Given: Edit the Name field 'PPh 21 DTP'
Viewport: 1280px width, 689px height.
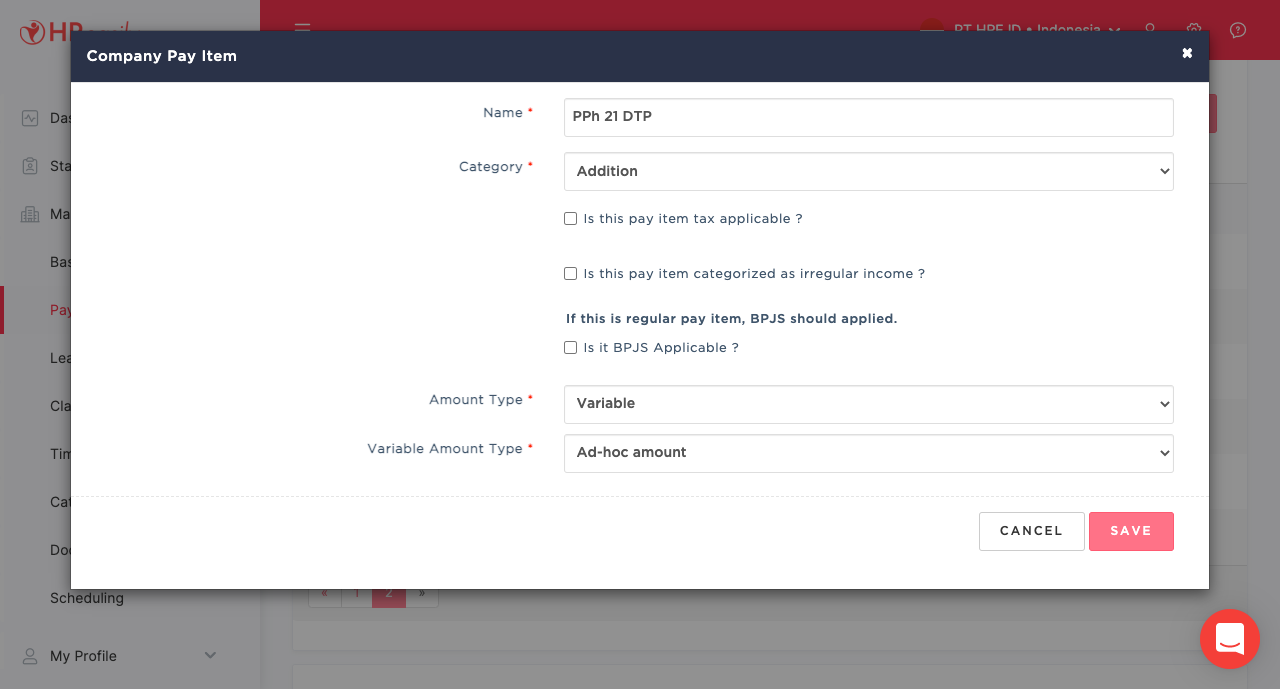Looking at the screenshot, I should point(868,117).
